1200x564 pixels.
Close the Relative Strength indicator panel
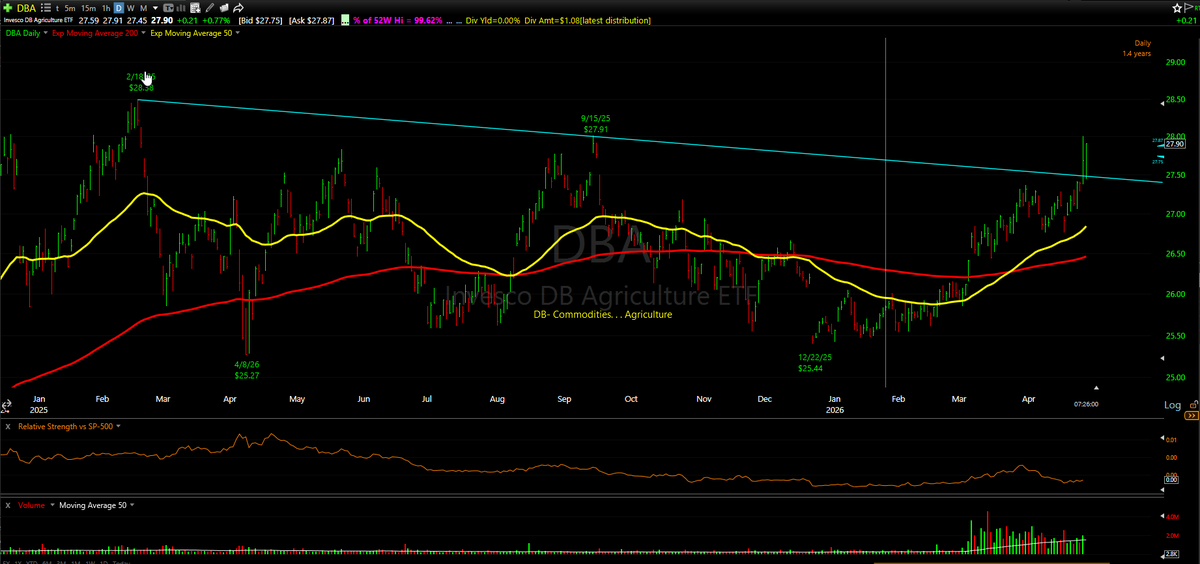8,426
